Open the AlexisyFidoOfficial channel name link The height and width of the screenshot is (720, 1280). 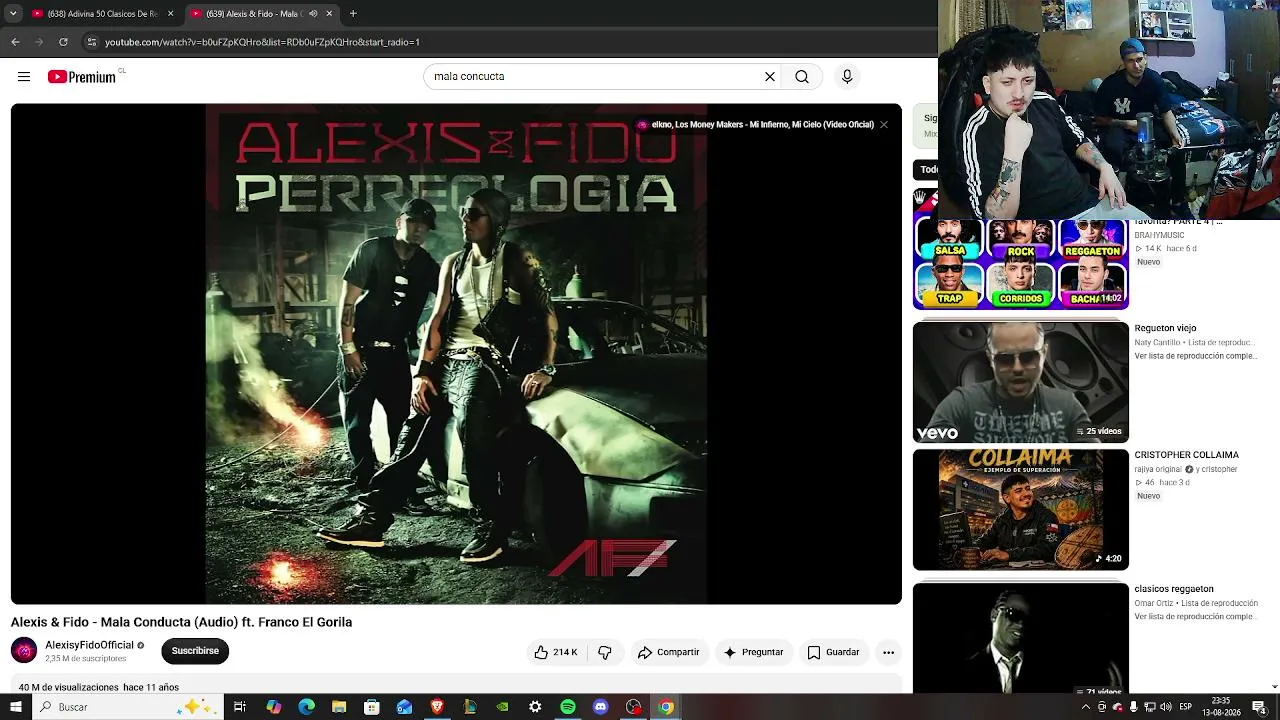point(89,645)
